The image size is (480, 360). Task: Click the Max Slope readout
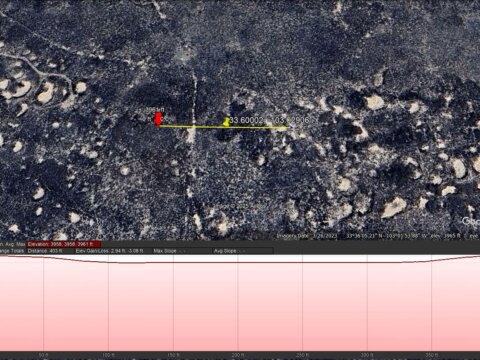click(x=169, y=251)
